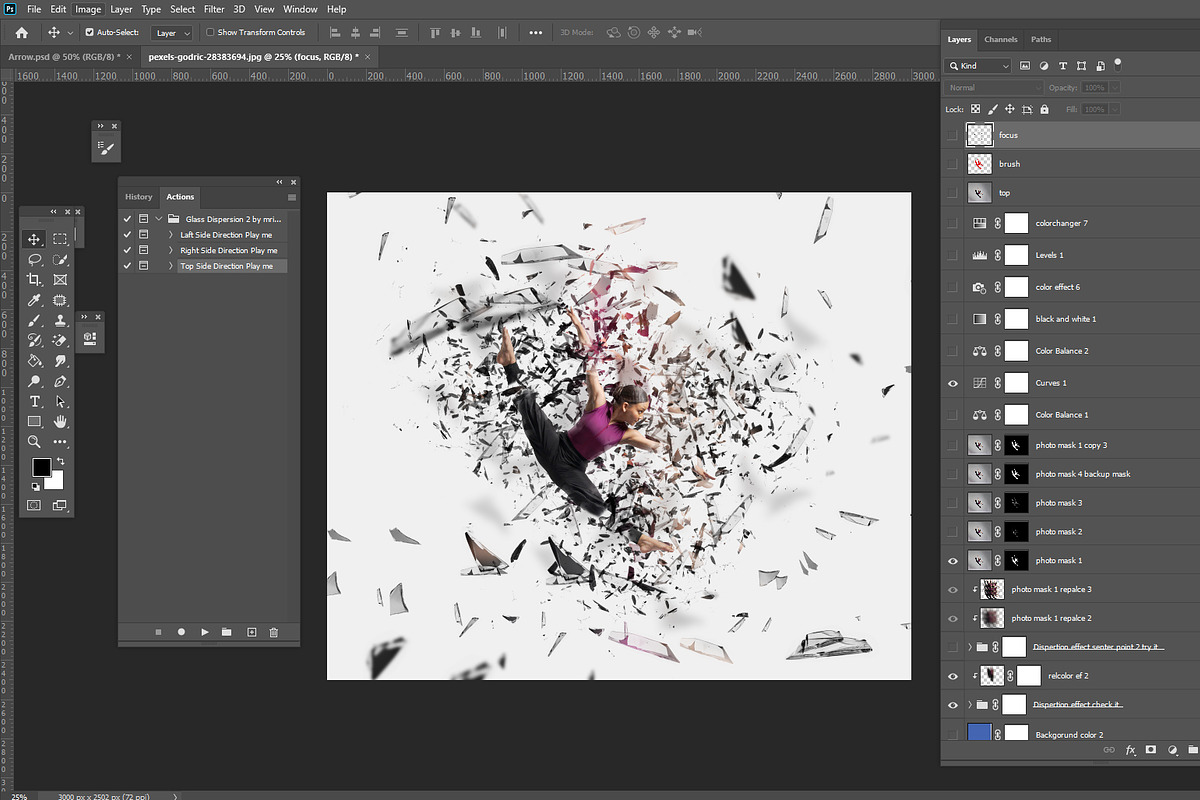The width and height of the screenshot is (1200, 800).
Task: Toggle dialog box for Right Side Direction action
Action: 144,250
